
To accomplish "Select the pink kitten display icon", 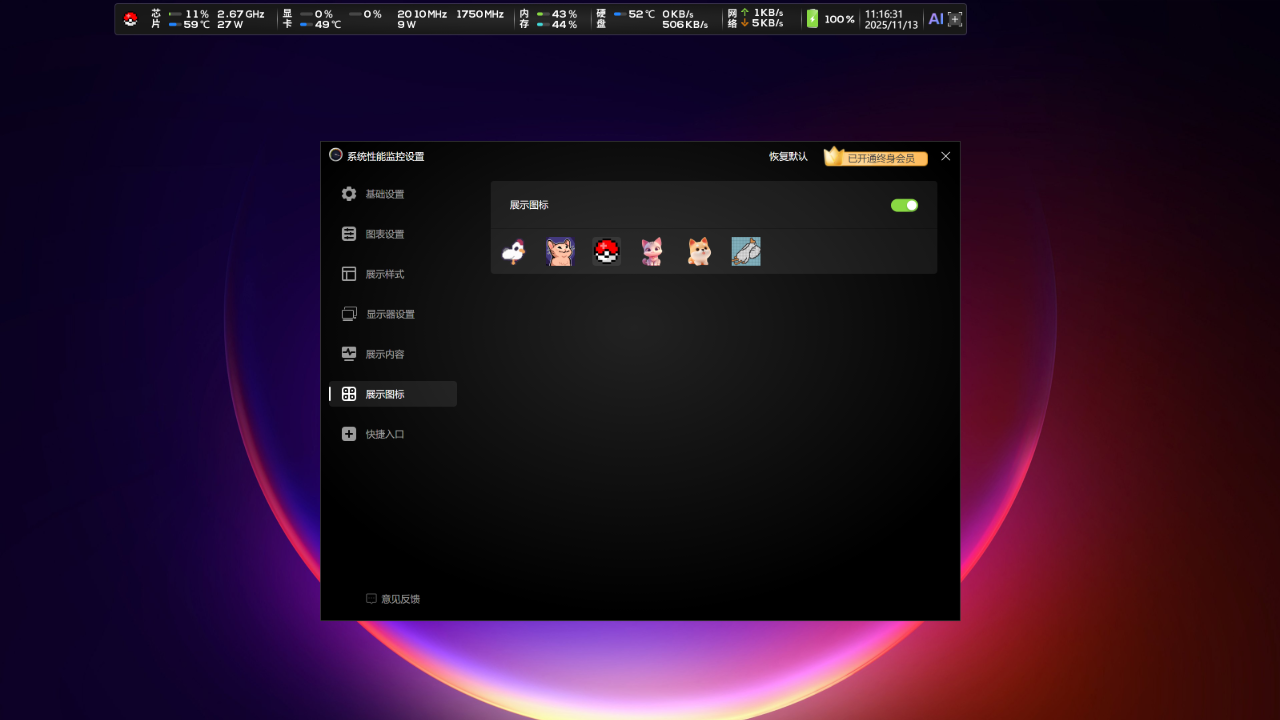I will (652, 252).
